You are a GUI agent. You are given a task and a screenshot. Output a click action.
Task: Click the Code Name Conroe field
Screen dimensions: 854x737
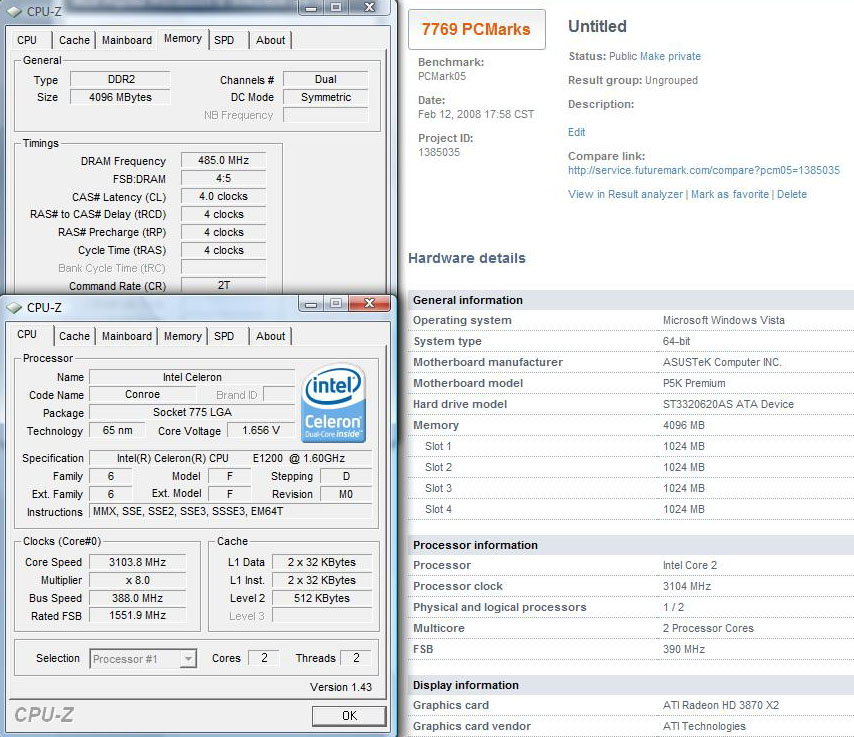[142, 394]
